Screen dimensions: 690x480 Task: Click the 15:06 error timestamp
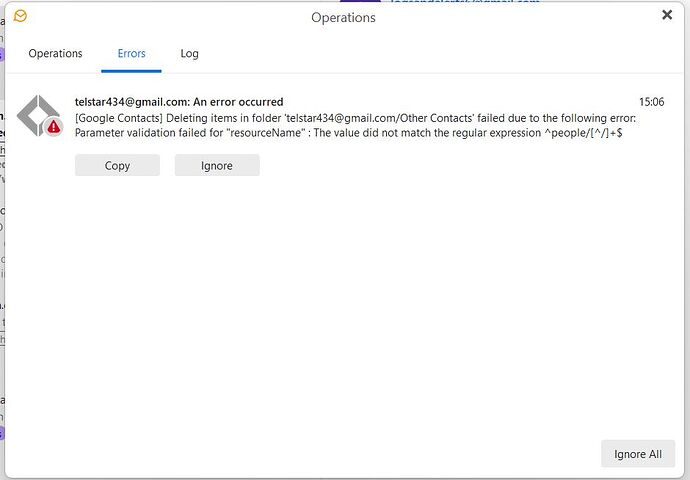click(x=651, y=102)
